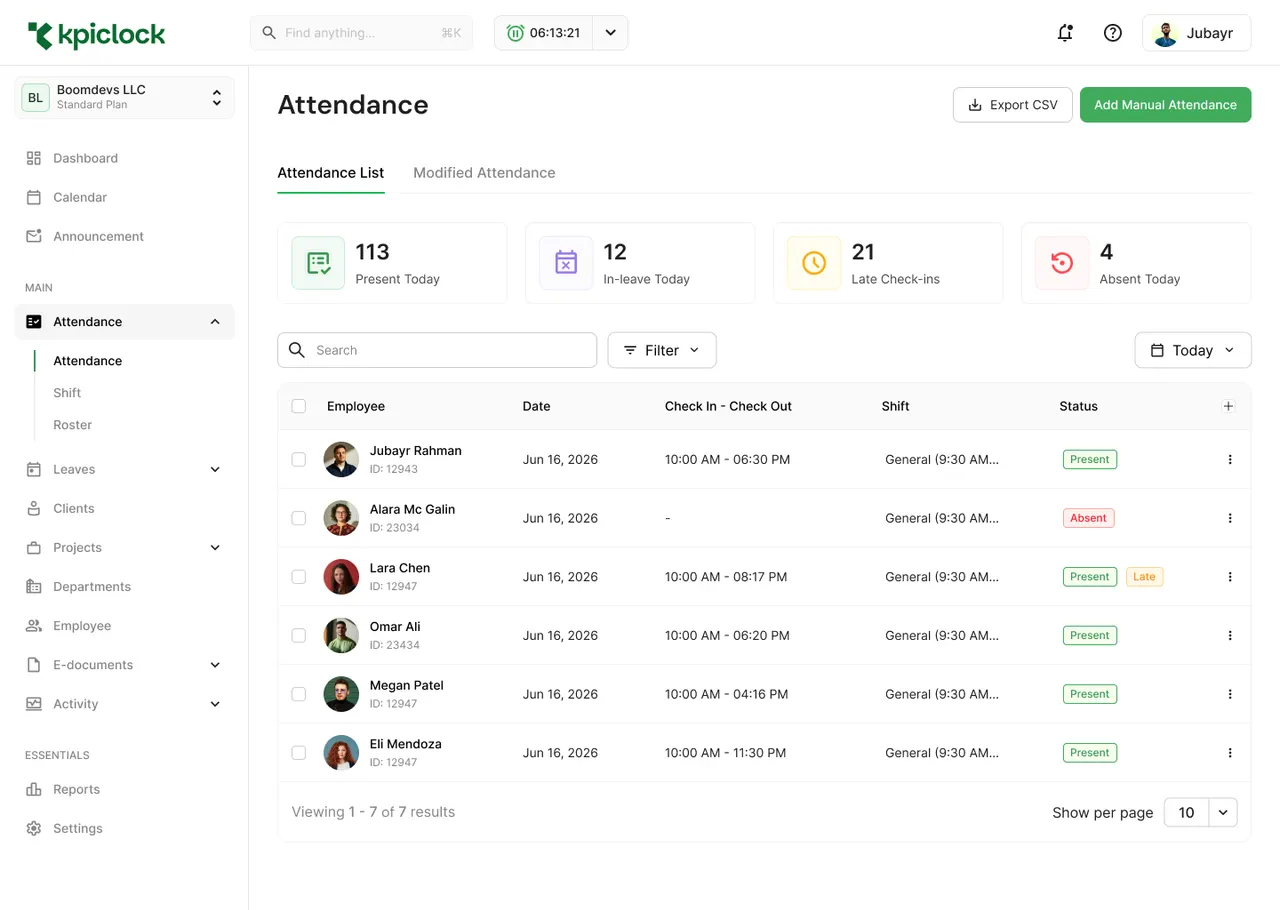
Task: Click Add Manual Attendance button
Action: click(x=1165, y=105)
